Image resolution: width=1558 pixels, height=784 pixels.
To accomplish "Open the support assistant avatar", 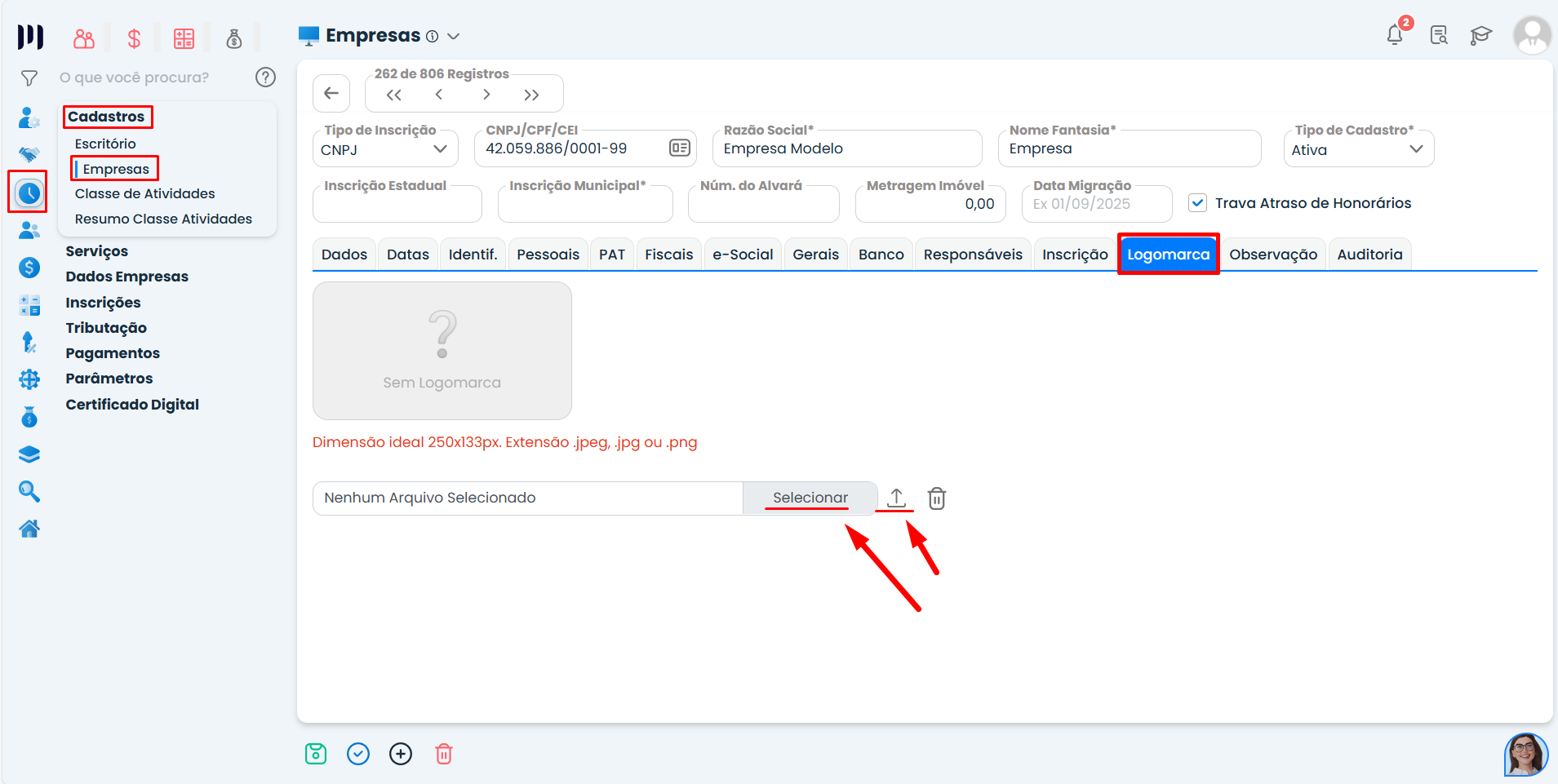I will tap(1526, 754).
